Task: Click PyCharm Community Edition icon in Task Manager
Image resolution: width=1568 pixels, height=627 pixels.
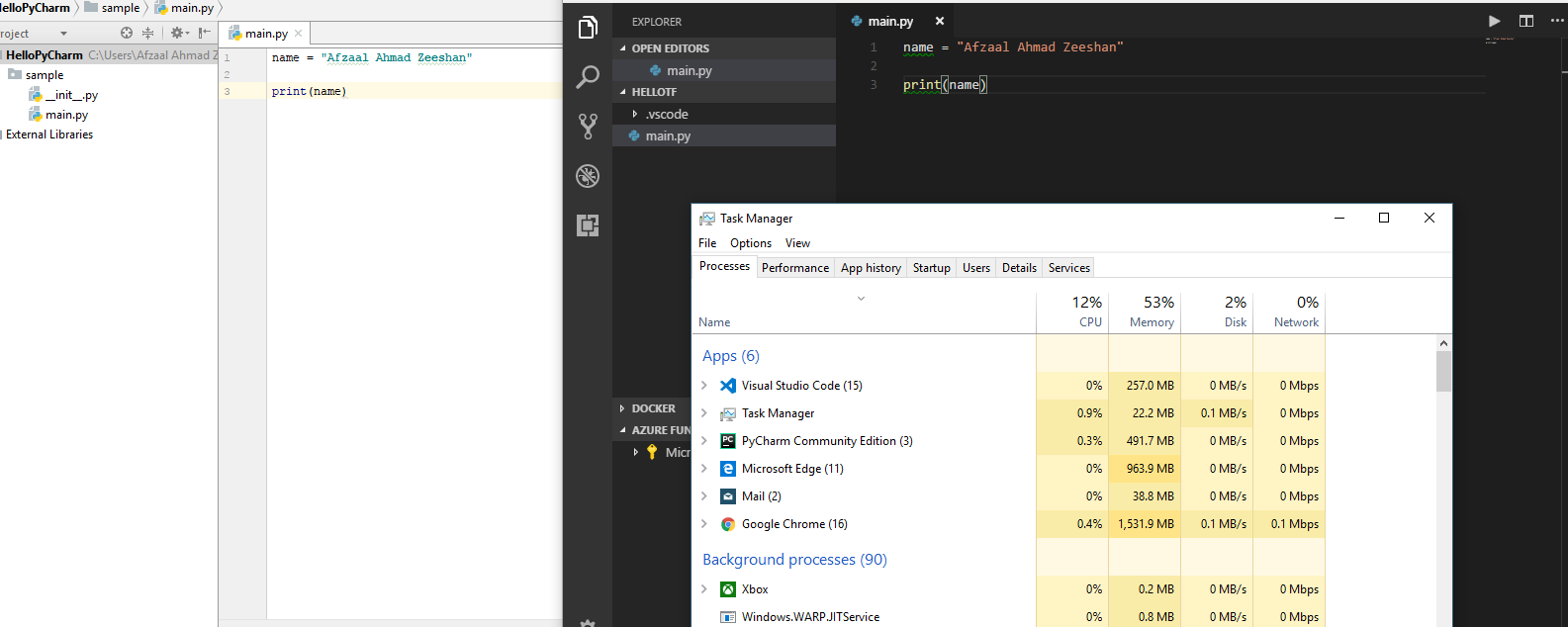Action: (728, 441)
